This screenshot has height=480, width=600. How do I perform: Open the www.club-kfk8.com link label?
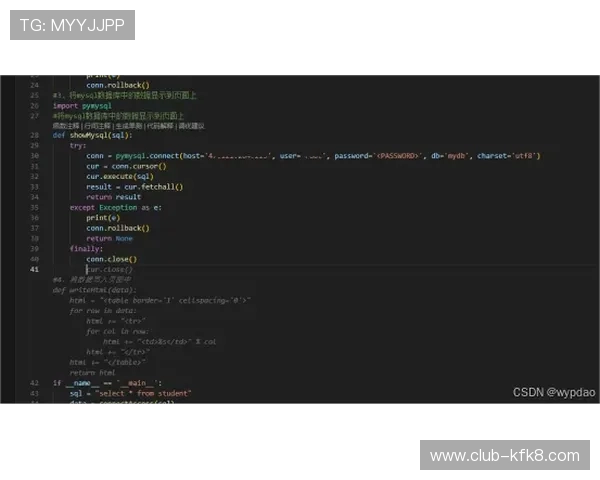(x=504, y=456)
